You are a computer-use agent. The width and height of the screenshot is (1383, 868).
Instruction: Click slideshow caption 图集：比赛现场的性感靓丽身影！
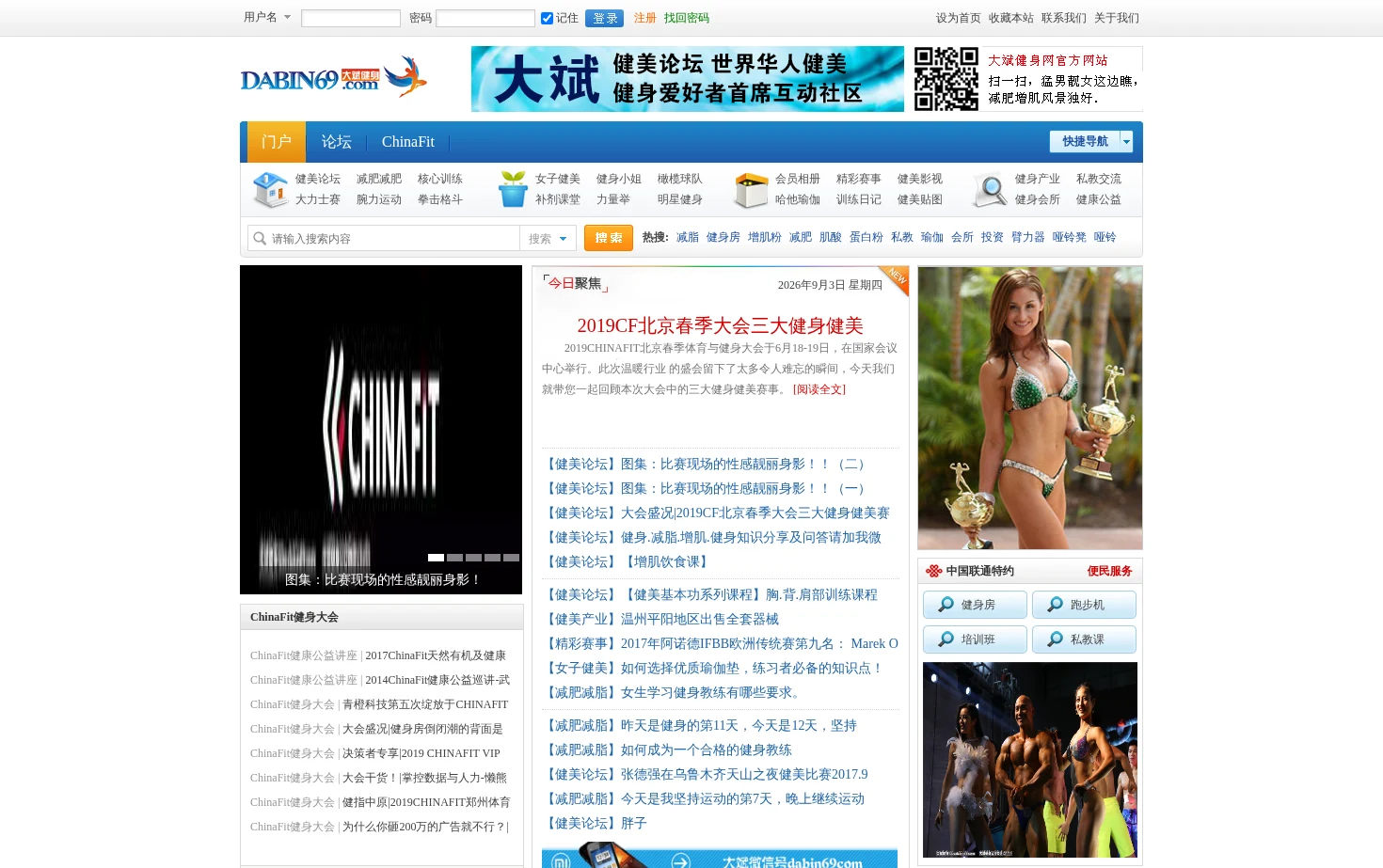coord(383,579)
